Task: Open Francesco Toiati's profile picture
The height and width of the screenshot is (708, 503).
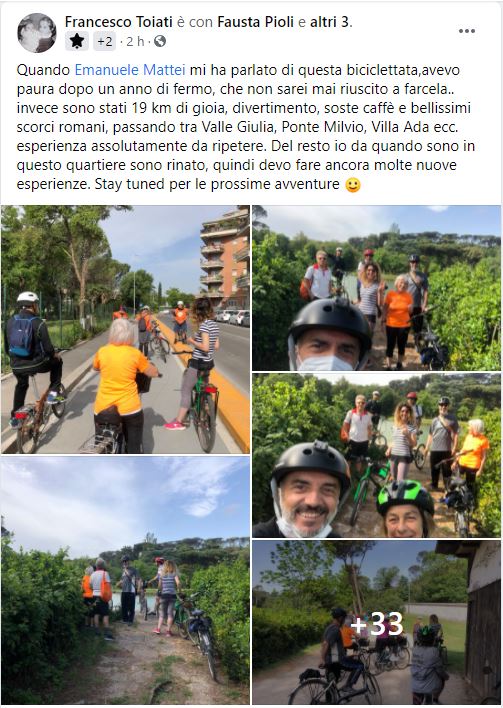Action: coord(37,33)
